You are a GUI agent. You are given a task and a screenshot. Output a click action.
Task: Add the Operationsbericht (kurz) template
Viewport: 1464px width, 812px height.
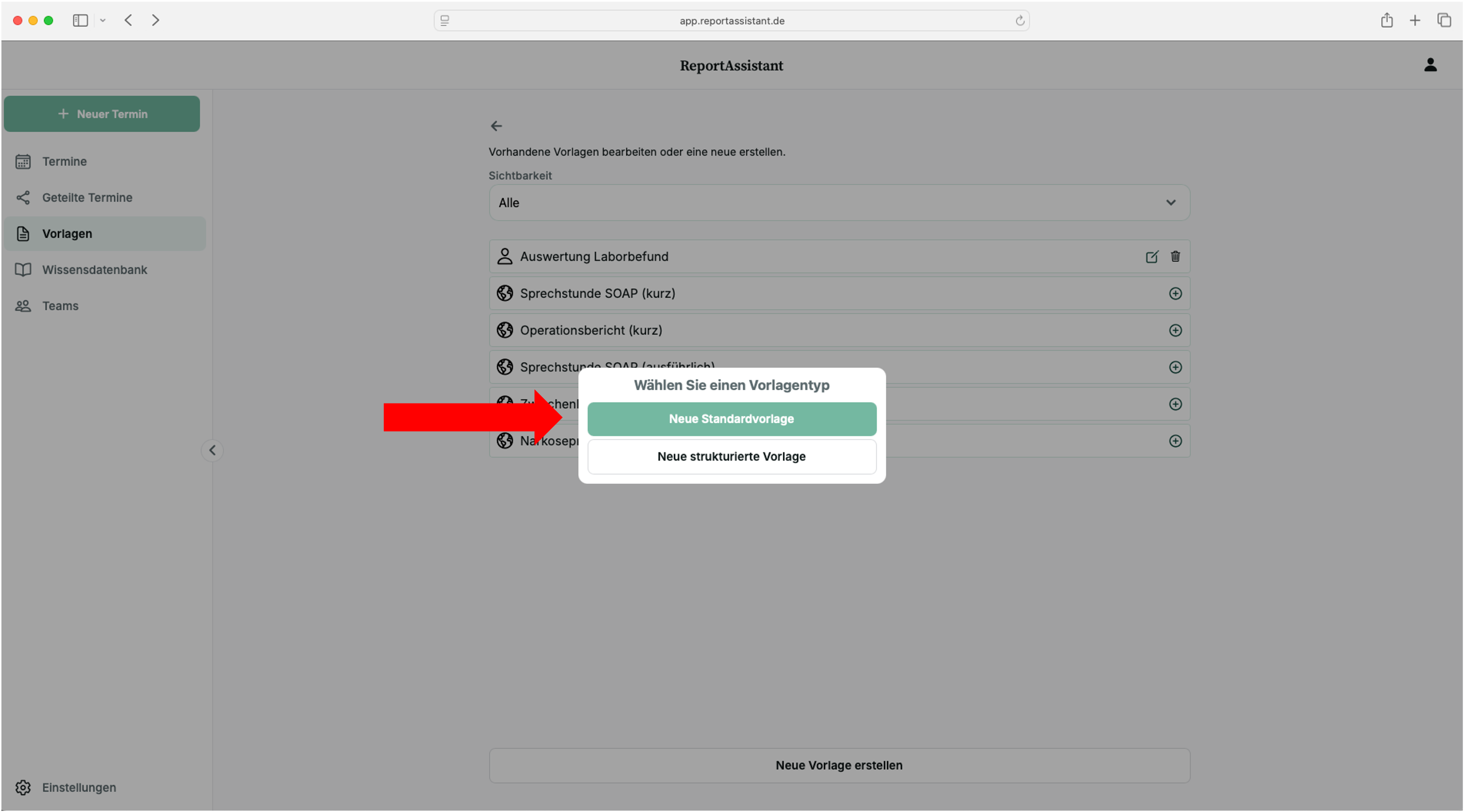(1175, 330)
